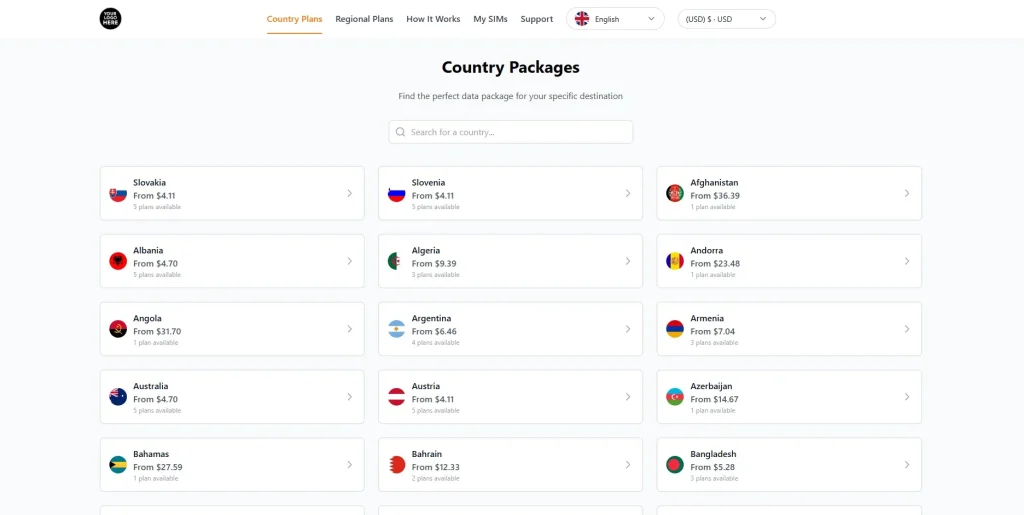Open the USD currency selector

pyautogui.click(x=726, y=19)
